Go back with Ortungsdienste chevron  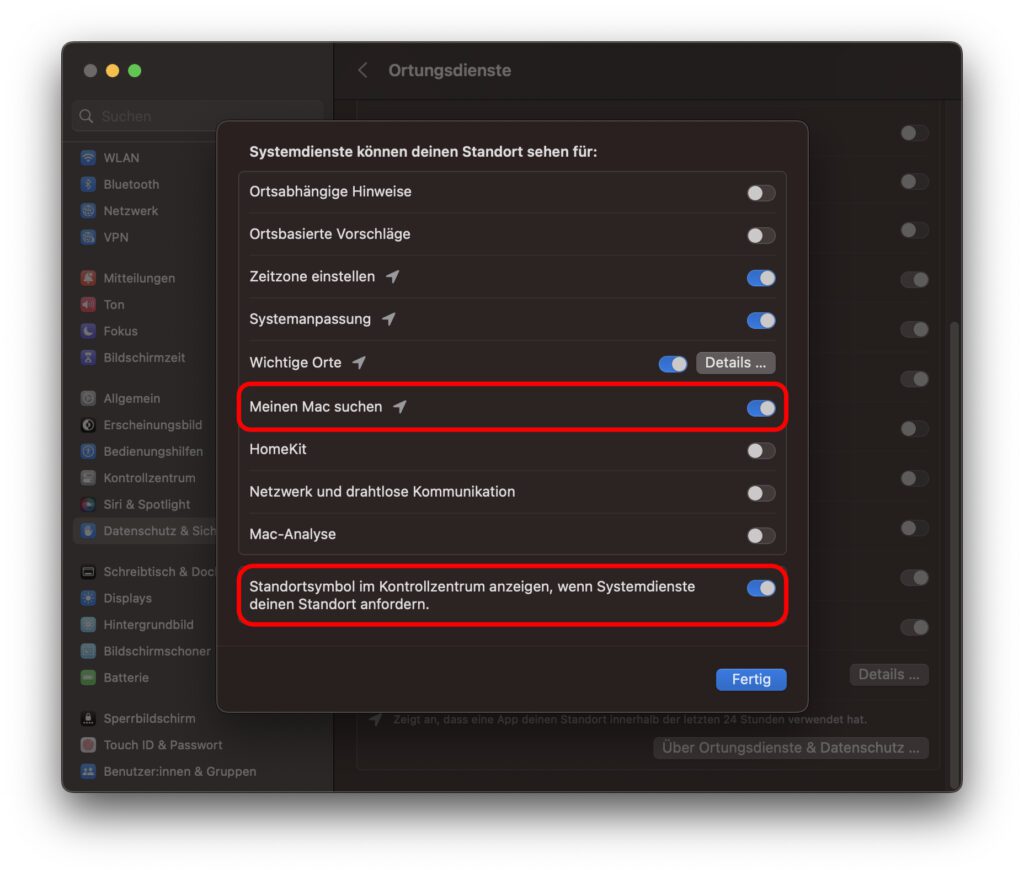tap(363, 71)
